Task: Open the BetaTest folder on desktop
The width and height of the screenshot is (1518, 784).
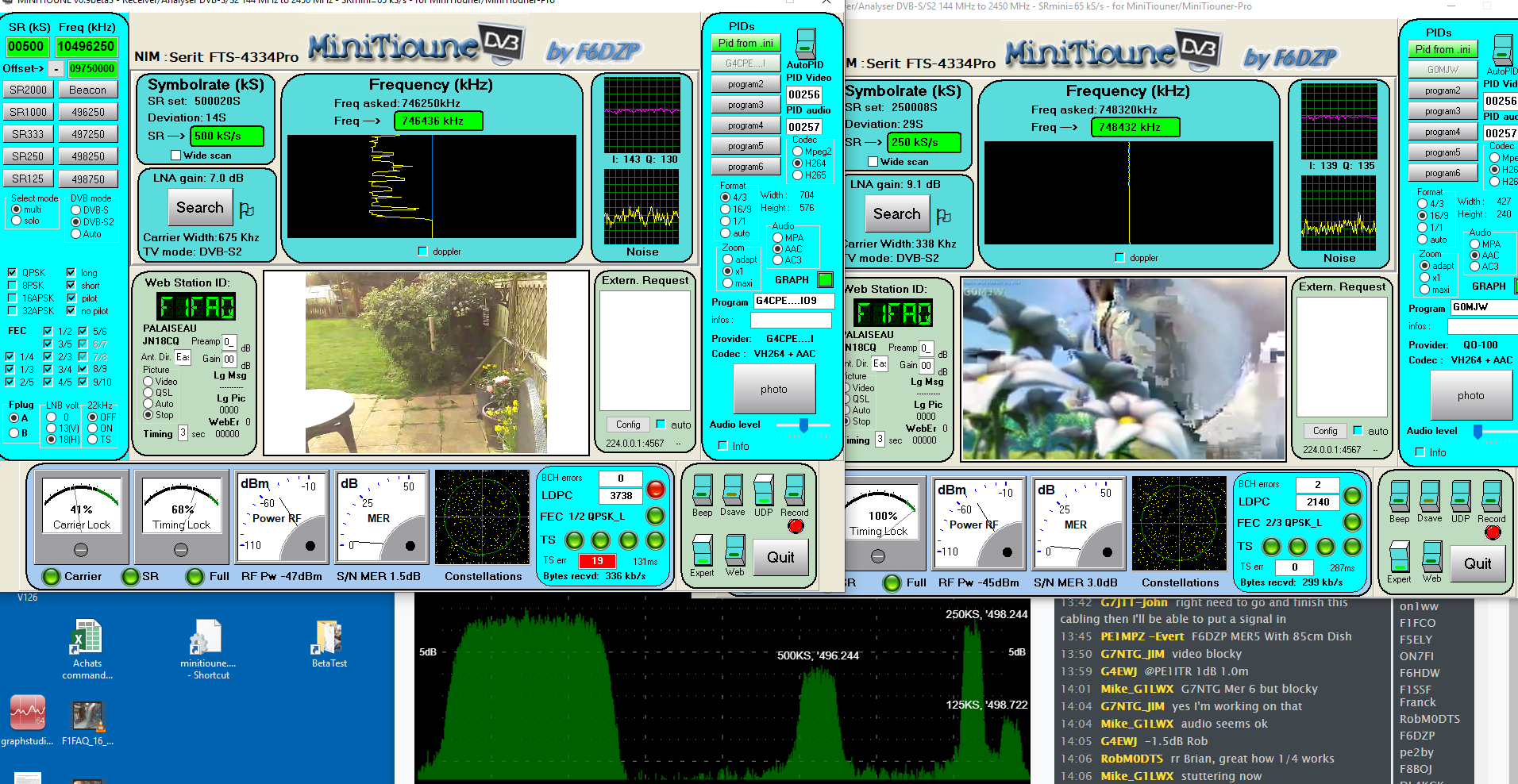Action: coord(329,644)
